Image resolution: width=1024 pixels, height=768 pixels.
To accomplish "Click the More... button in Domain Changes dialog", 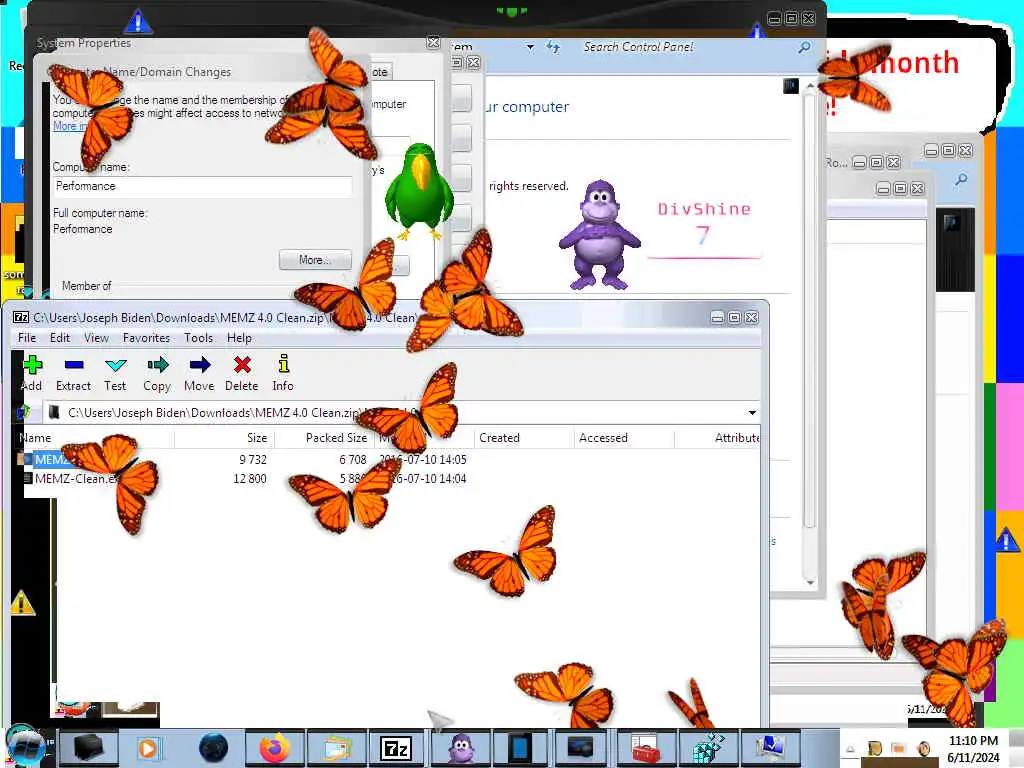I will click(x=315, y=260).
